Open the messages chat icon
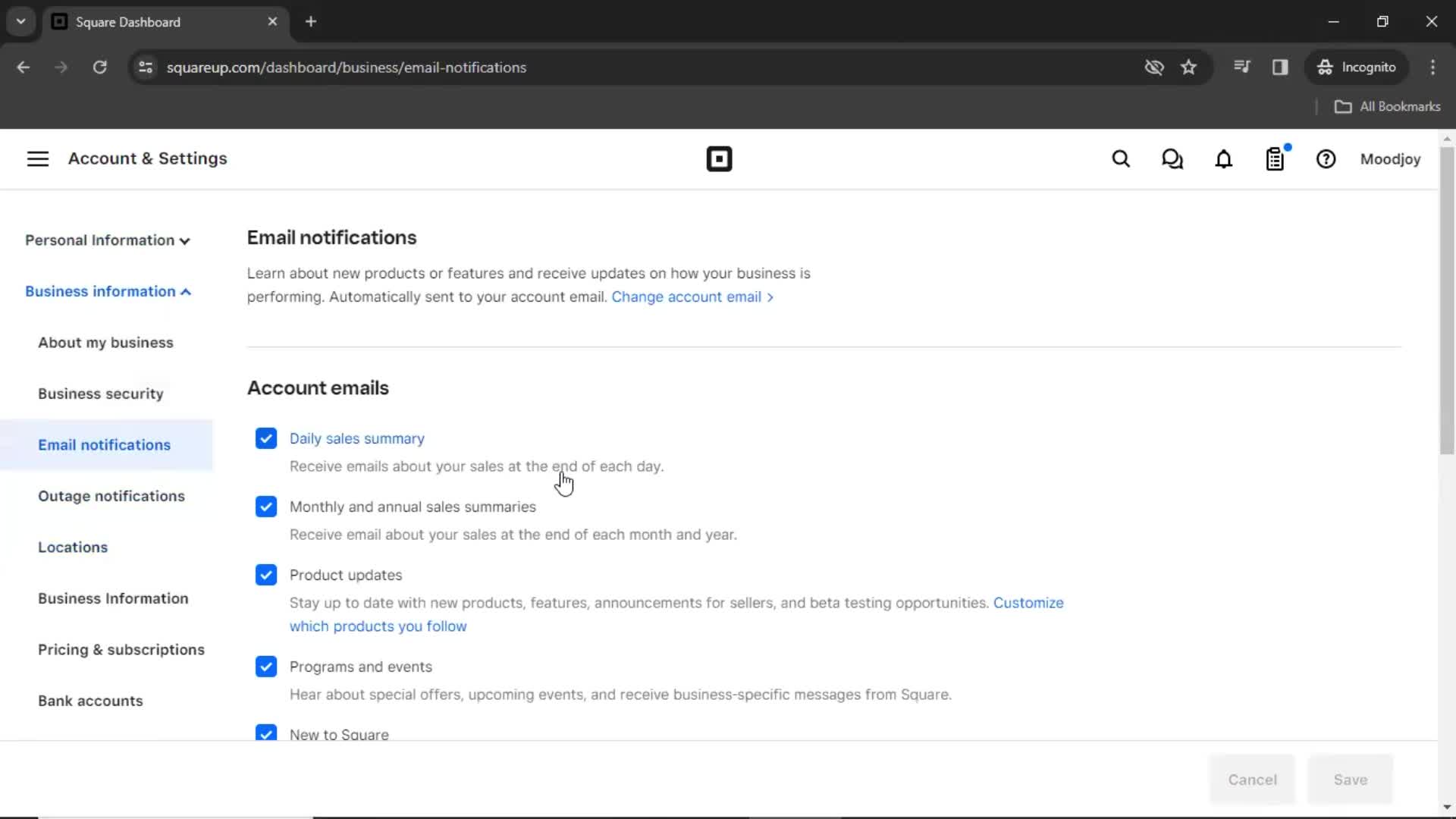Viewport: 1456px width, 819px height. coord(1172,159)
